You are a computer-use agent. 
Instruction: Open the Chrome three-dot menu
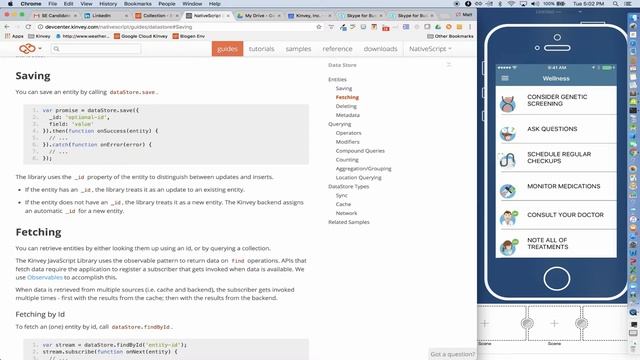pos(470,27)
